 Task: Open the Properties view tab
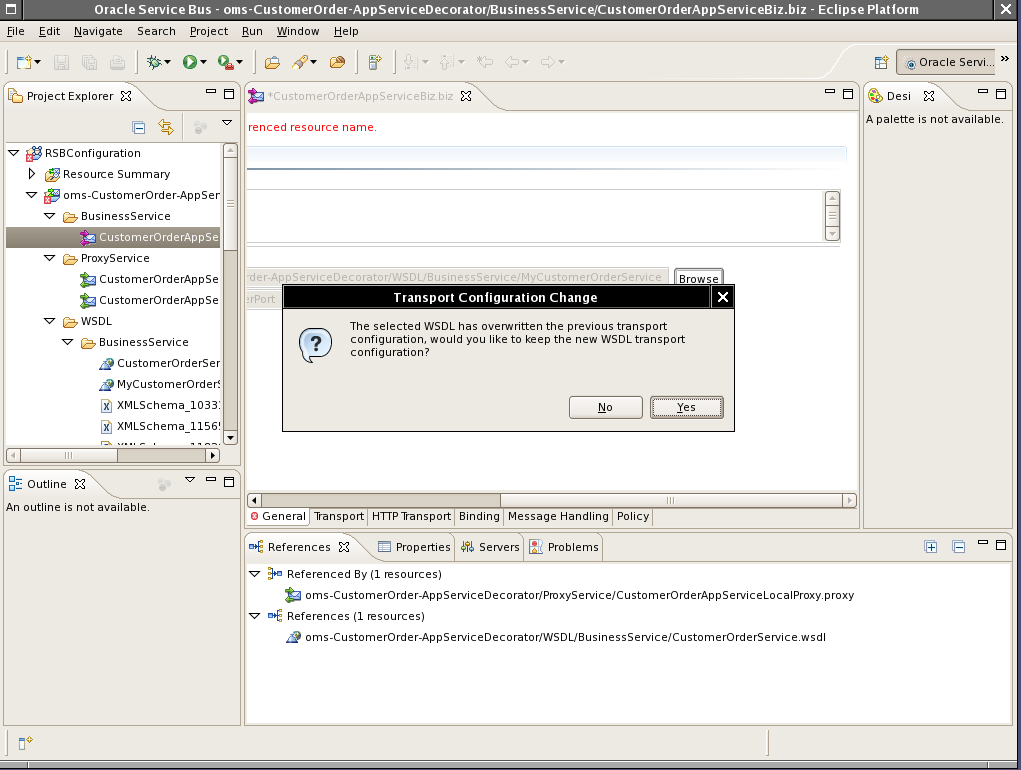point(414,547)
